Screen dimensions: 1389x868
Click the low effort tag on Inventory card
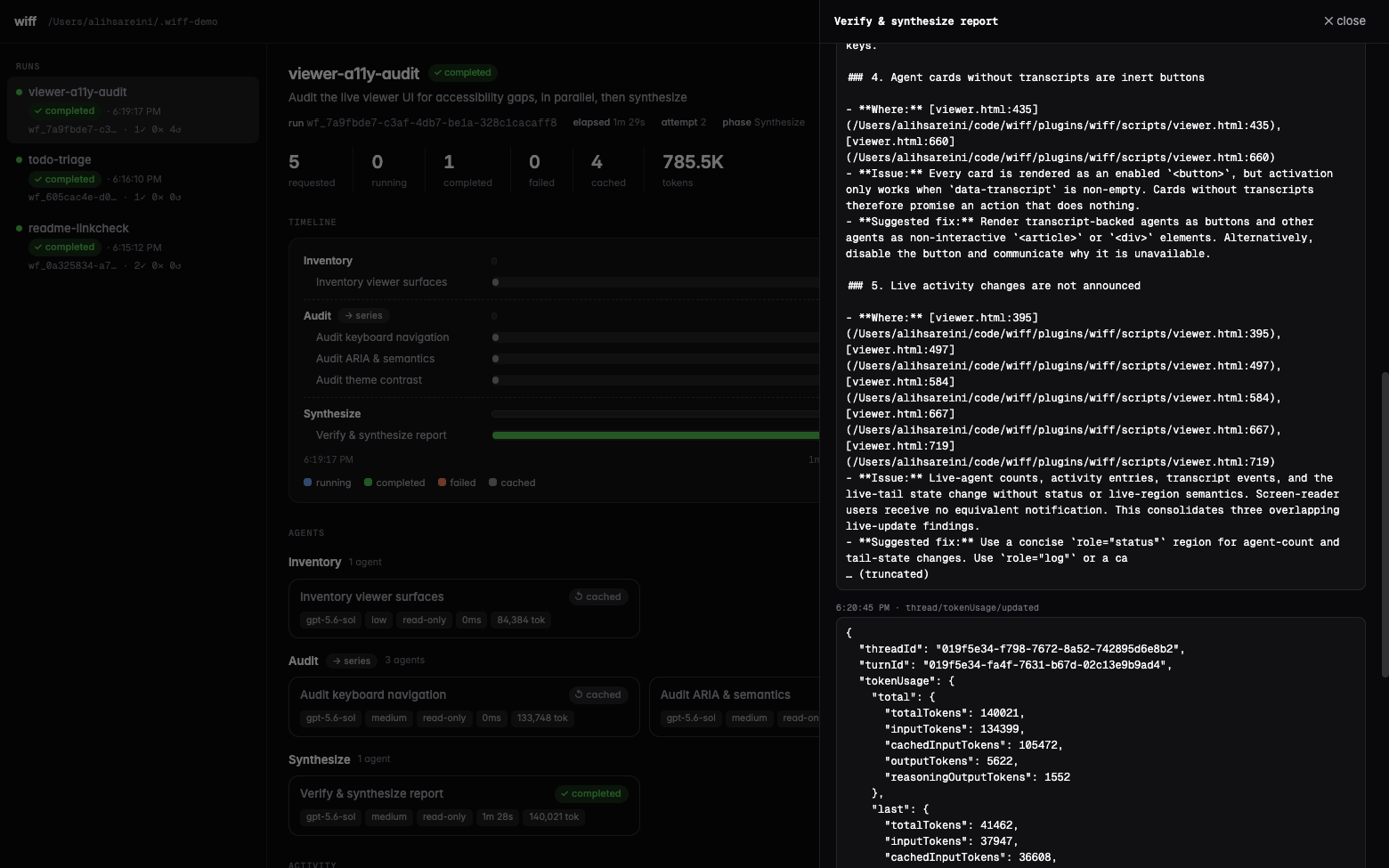[x=379, y=620]
